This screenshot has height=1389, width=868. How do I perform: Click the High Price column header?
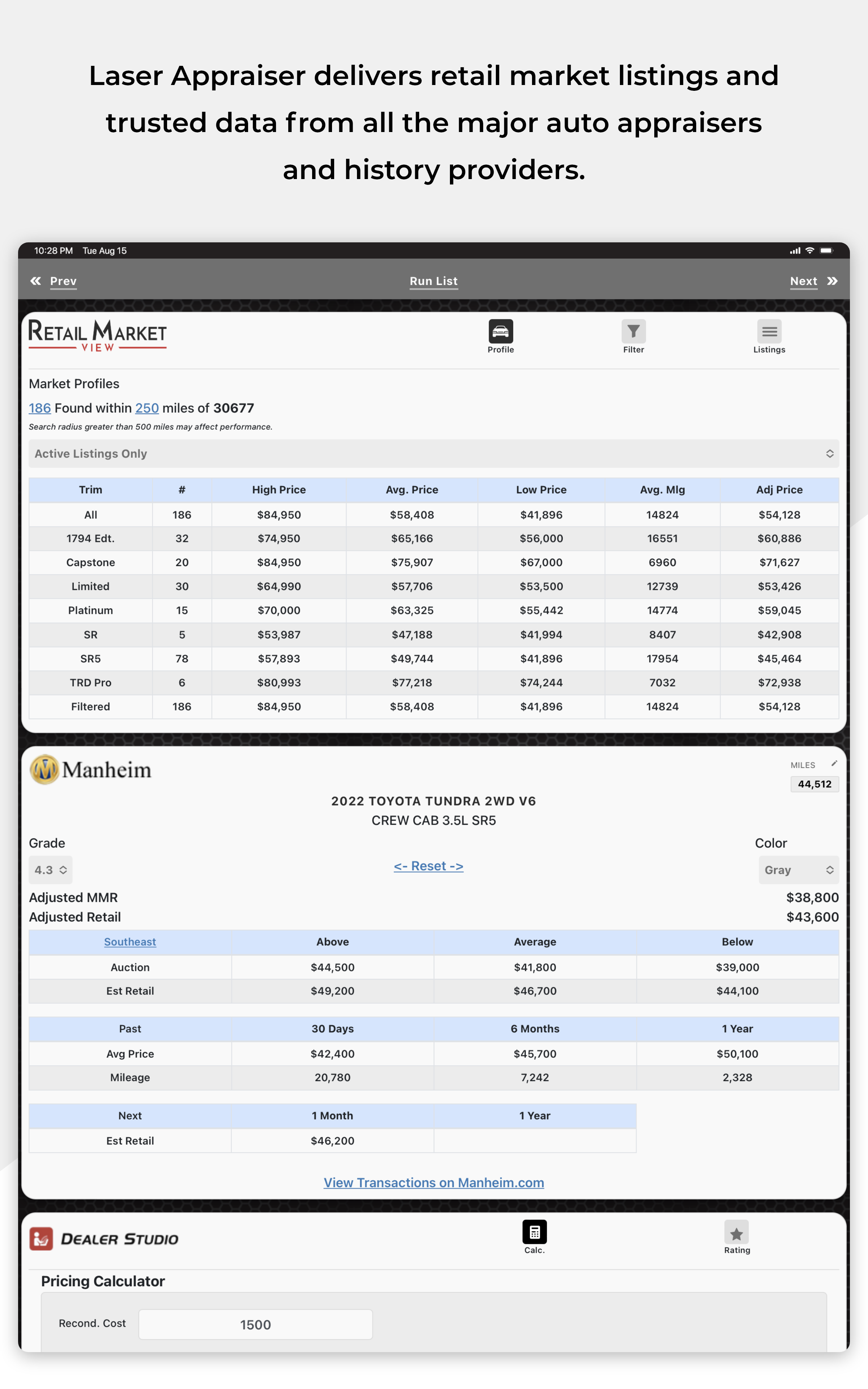pyautogui.click(x=278, y=490)
